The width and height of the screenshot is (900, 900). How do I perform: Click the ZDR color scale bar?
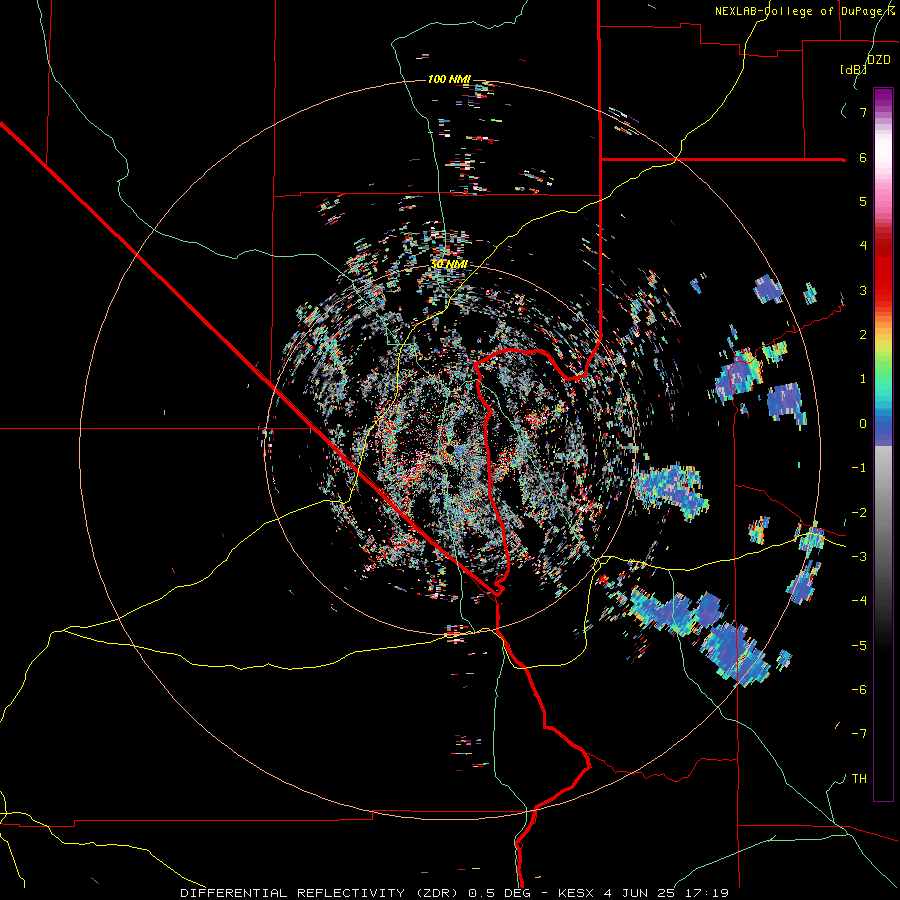click(883, 444)
